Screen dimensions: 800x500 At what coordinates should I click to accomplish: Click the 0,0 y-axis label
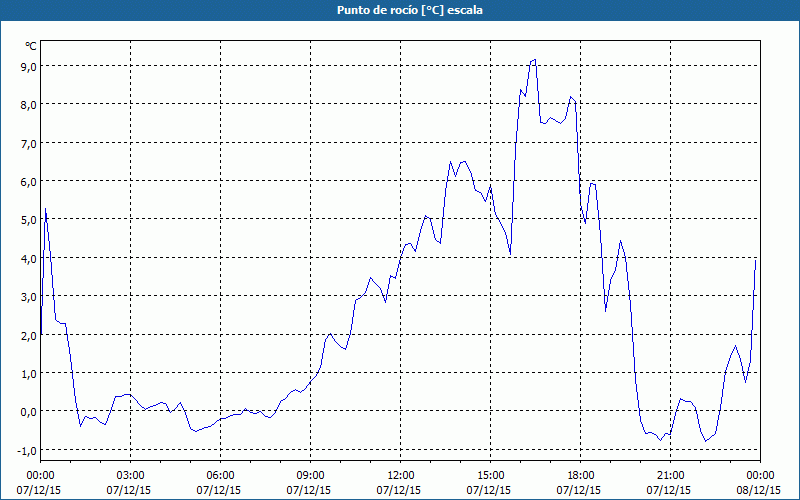[28, 412]
